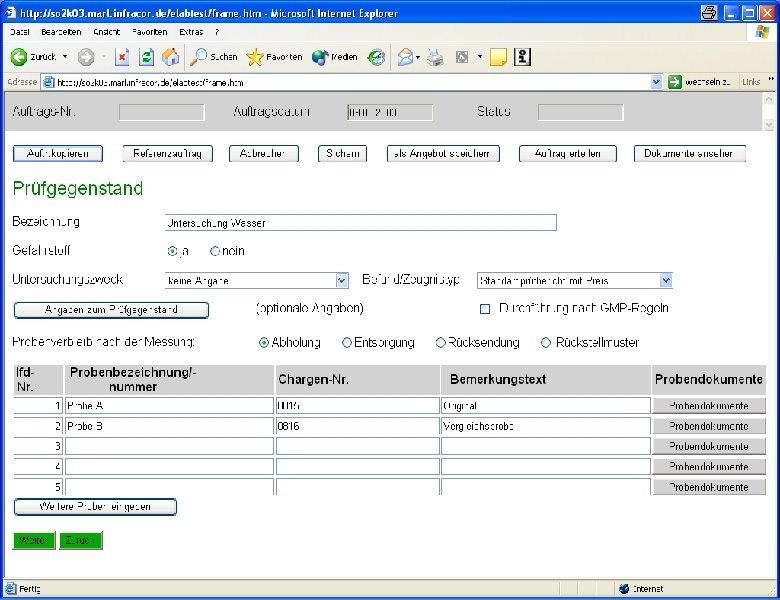Click the research info icon in toolbar

coord(522,57)
